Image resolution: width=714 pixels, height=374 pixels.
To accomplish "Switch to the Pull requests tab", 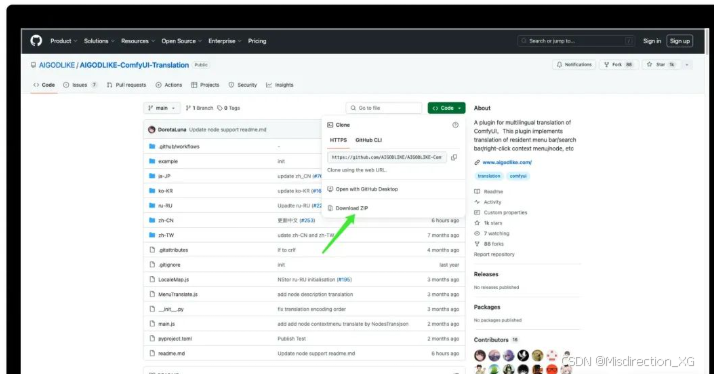I will (x=126, y=85).
